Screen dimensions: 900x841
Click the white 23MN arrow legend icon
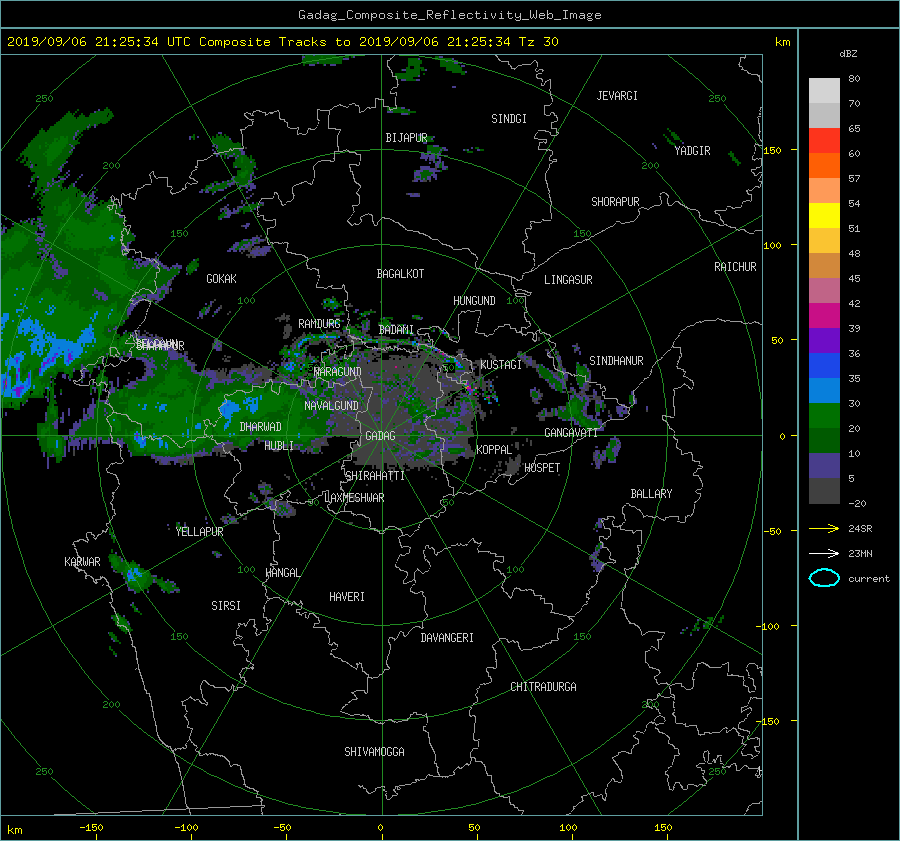pyautogui.click(x=824, y=553)
